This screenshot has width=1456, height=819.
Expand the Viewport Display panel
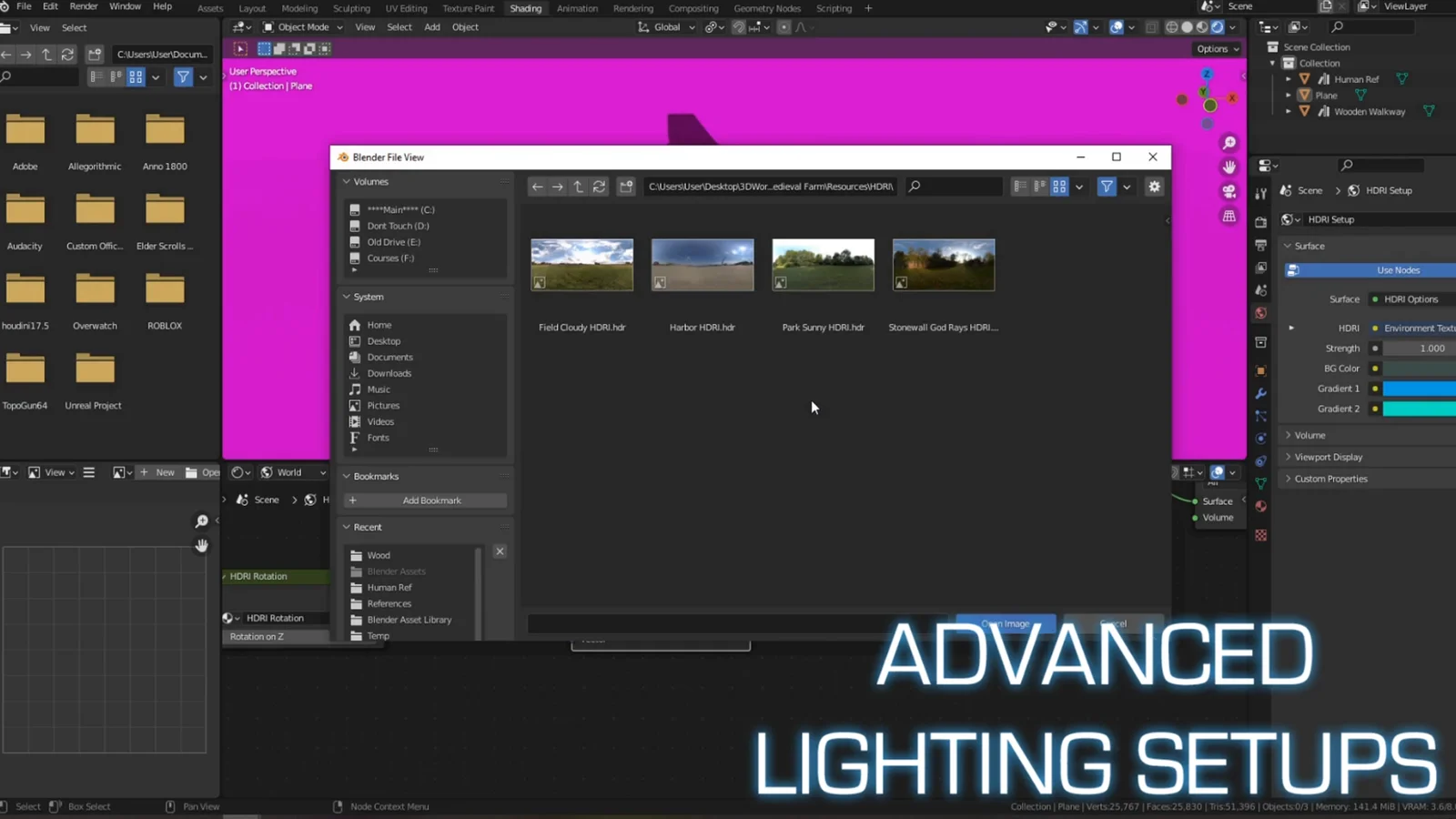(x=1328, y=457)
